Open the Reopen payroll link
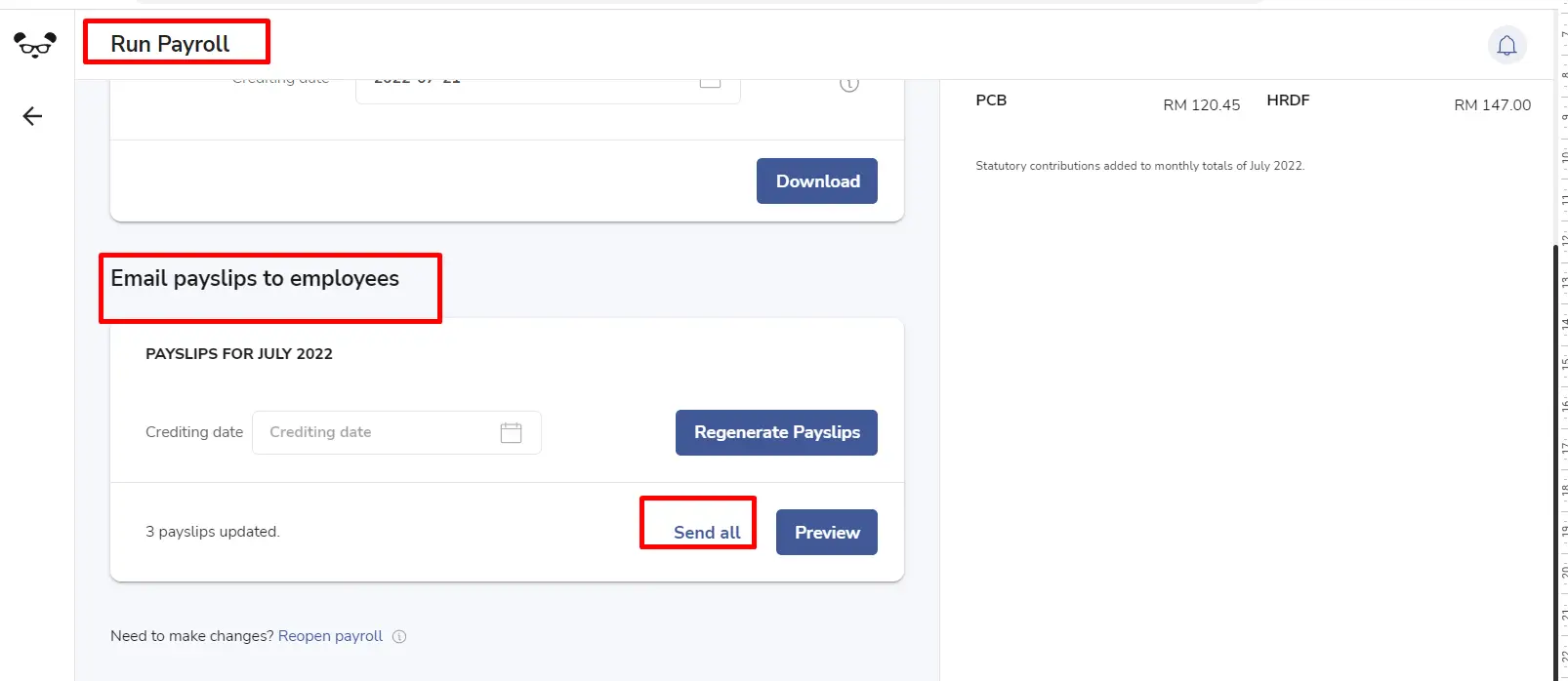Screen dimensions: 1568x681 pyautogui.click(x=330, y=636)
